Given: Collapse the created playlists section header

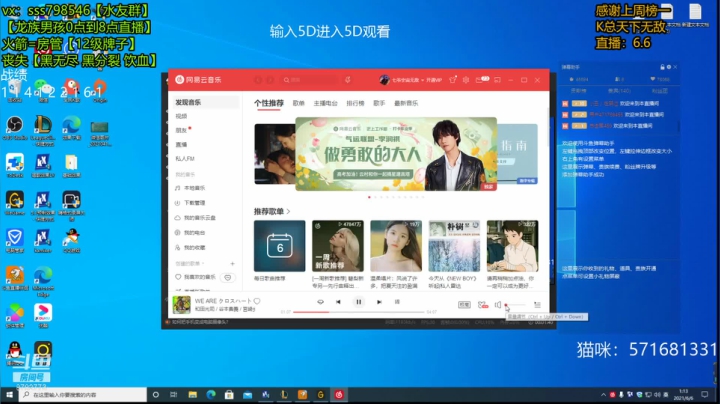Looking at the screenshot, I should pos(190,264).
